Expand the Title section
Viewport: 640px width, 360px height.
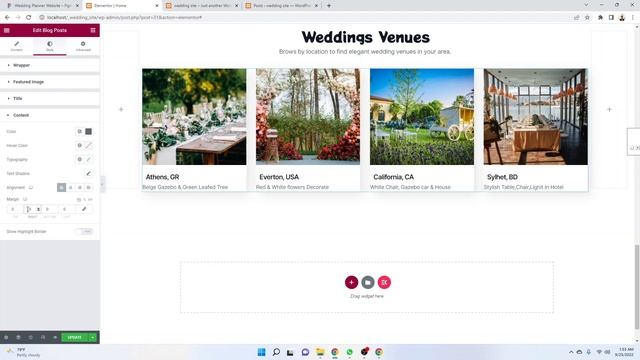point(50,99)
